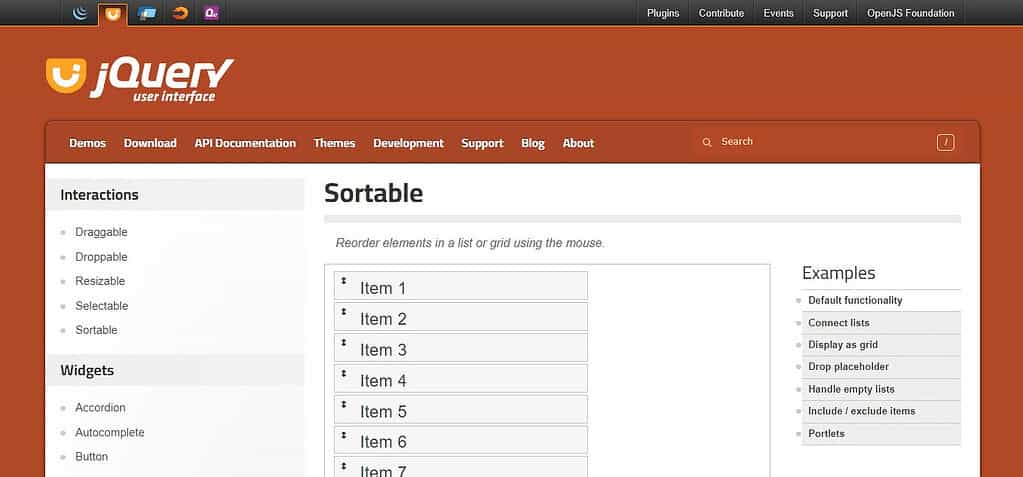
Task: Click the sort handle on Item 6
Action: click(344, 435)
